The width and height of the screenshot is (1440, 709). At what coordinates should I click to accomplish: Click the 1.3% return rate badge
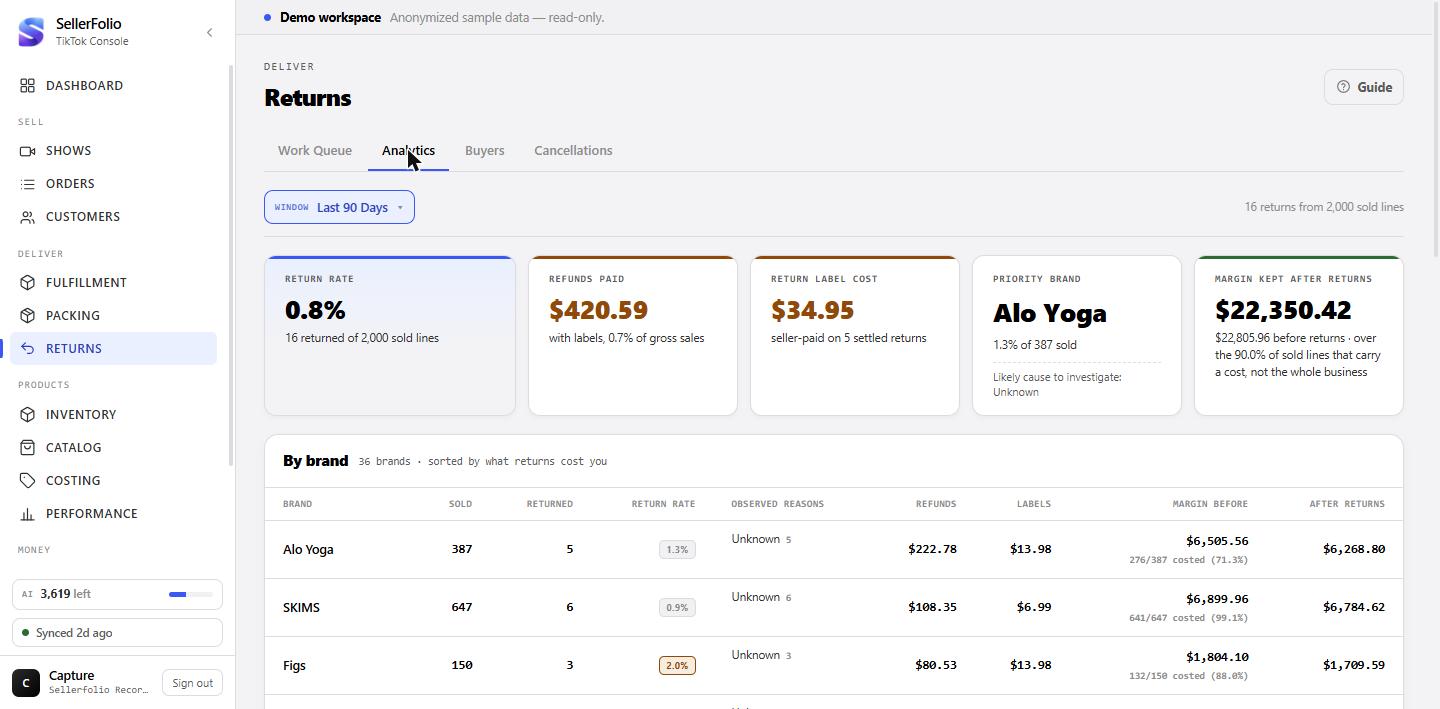pos(677,549)
